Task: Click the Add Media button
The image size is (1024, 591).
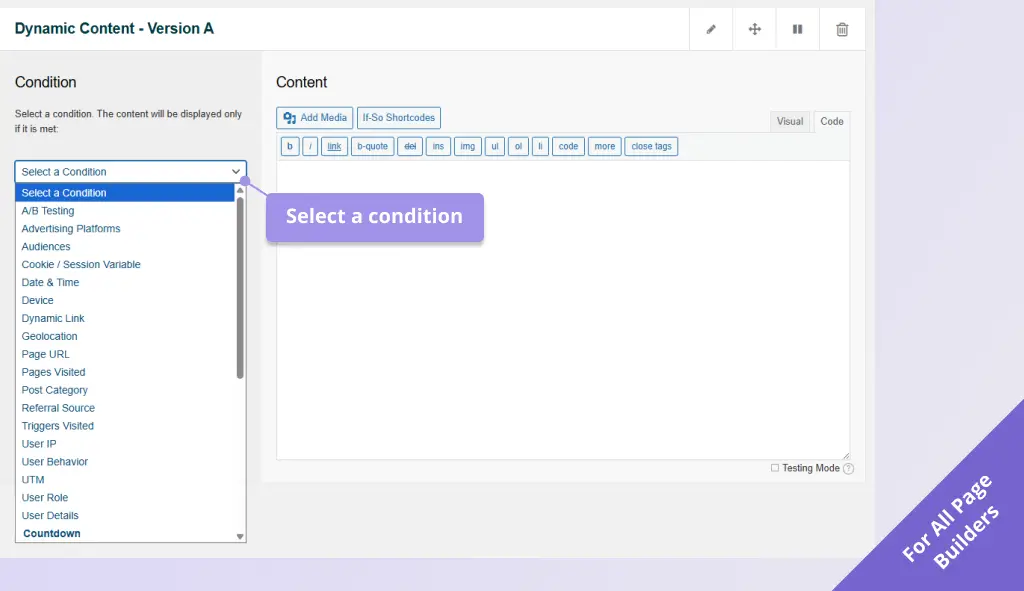Action: pyautogui.click(x=314, y=117)
